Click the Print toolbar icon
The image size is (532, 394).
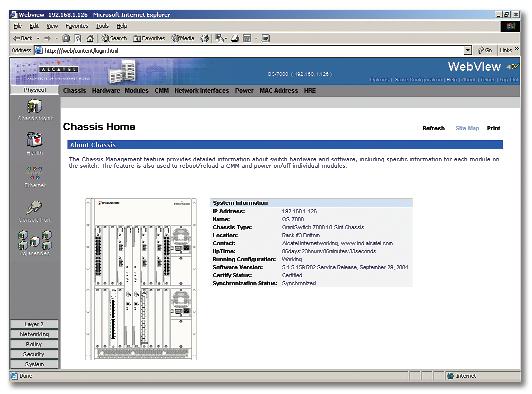point(235,38)
